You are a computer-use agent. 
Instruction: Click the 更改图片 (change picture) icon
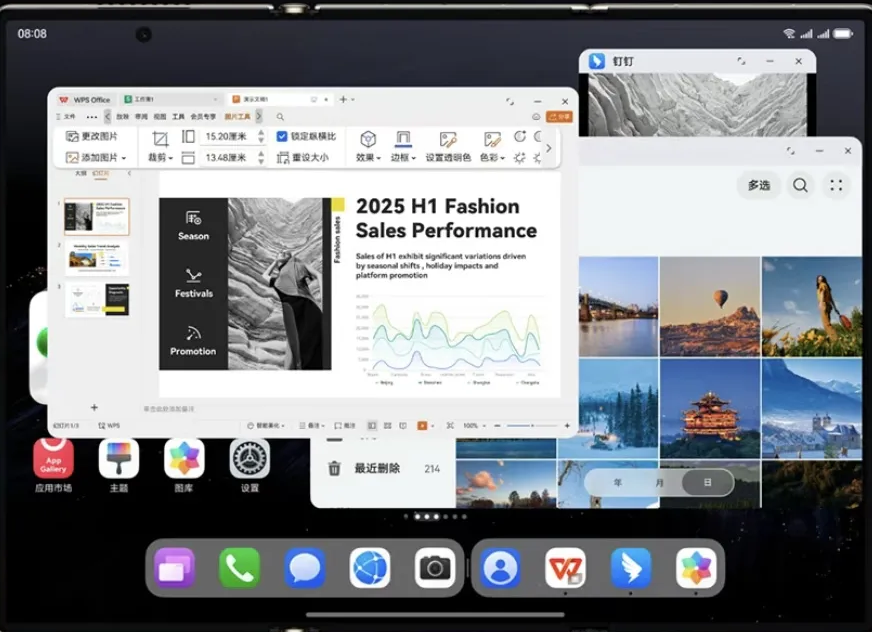[72, 136]
